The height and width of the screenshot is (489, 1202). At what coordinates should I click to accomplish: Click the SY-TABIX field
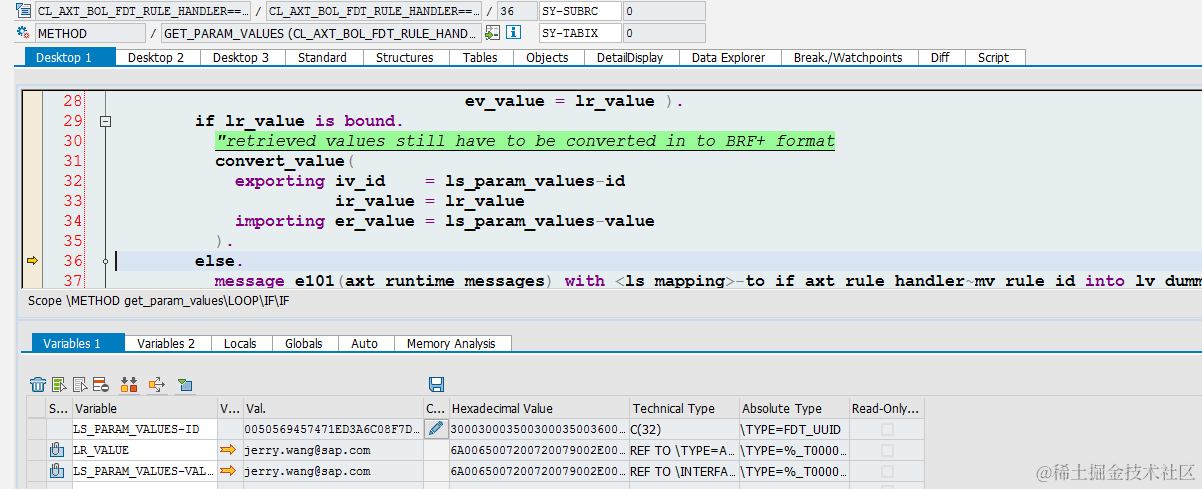pyautogui.click(x=579, y=33)
